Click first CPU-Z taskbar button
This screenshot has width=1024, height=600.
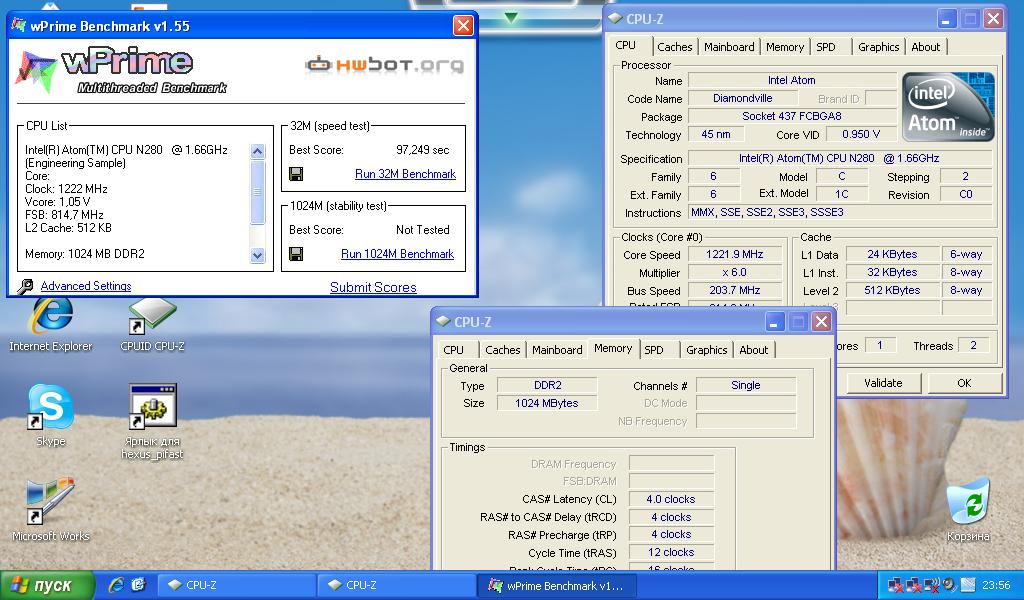(x=237, y=585)
